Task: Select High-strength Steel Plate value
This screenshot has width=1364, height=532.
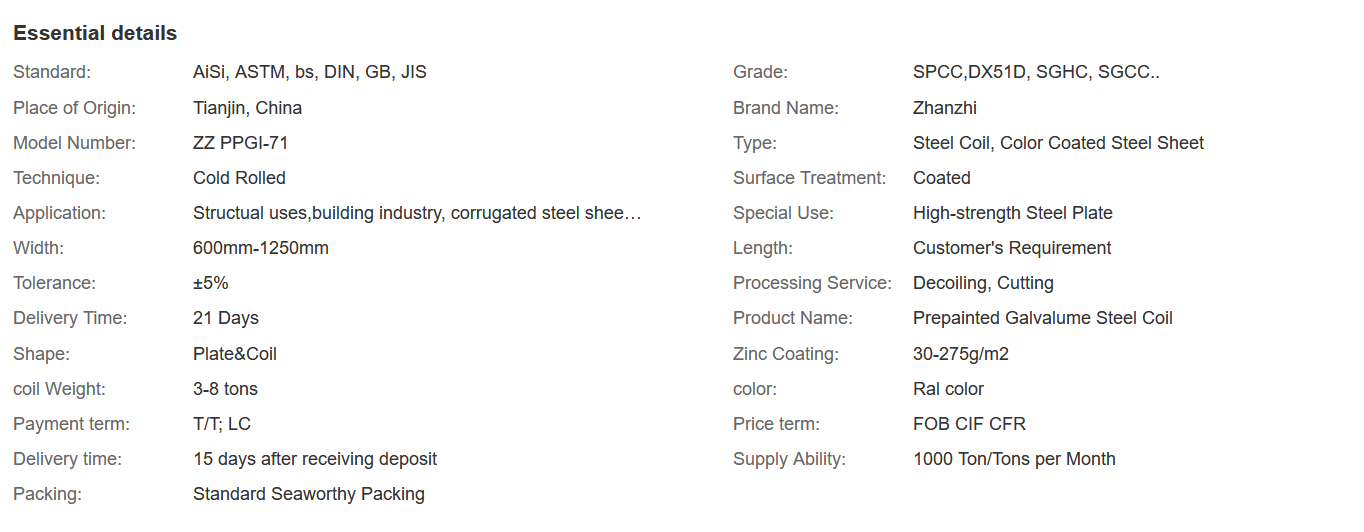Action: coord(1012,213)
